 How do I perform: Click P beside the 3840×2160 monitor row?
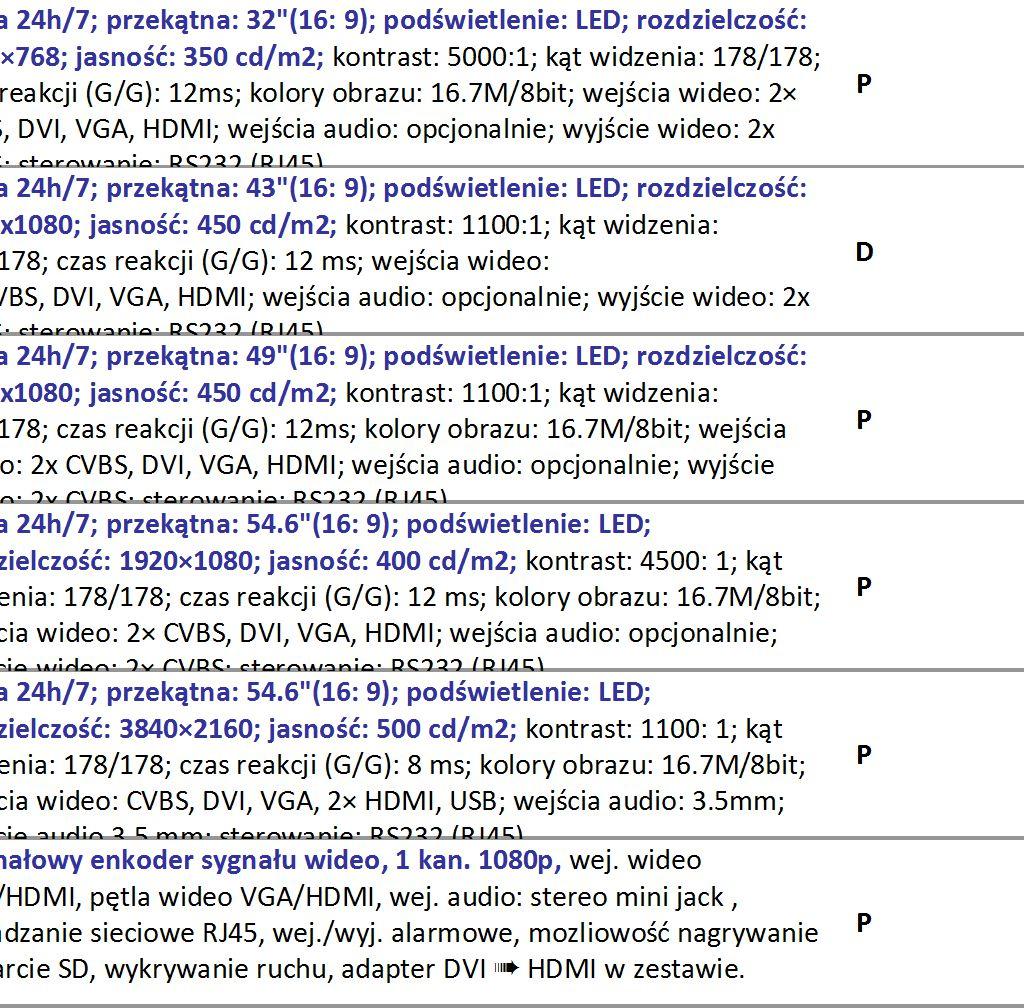pyautogui.click(x=863, y=755)
